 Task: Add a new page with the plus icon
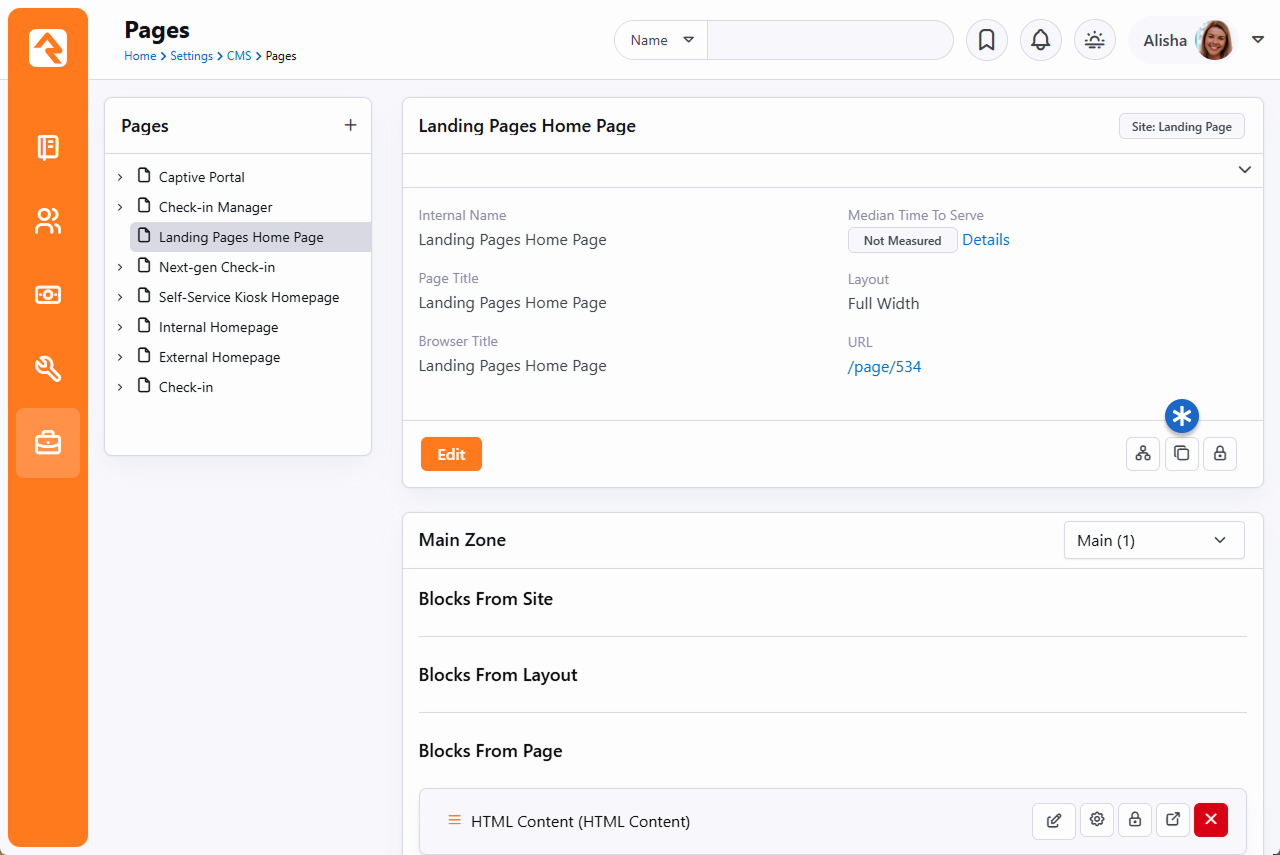coord(350,125)
